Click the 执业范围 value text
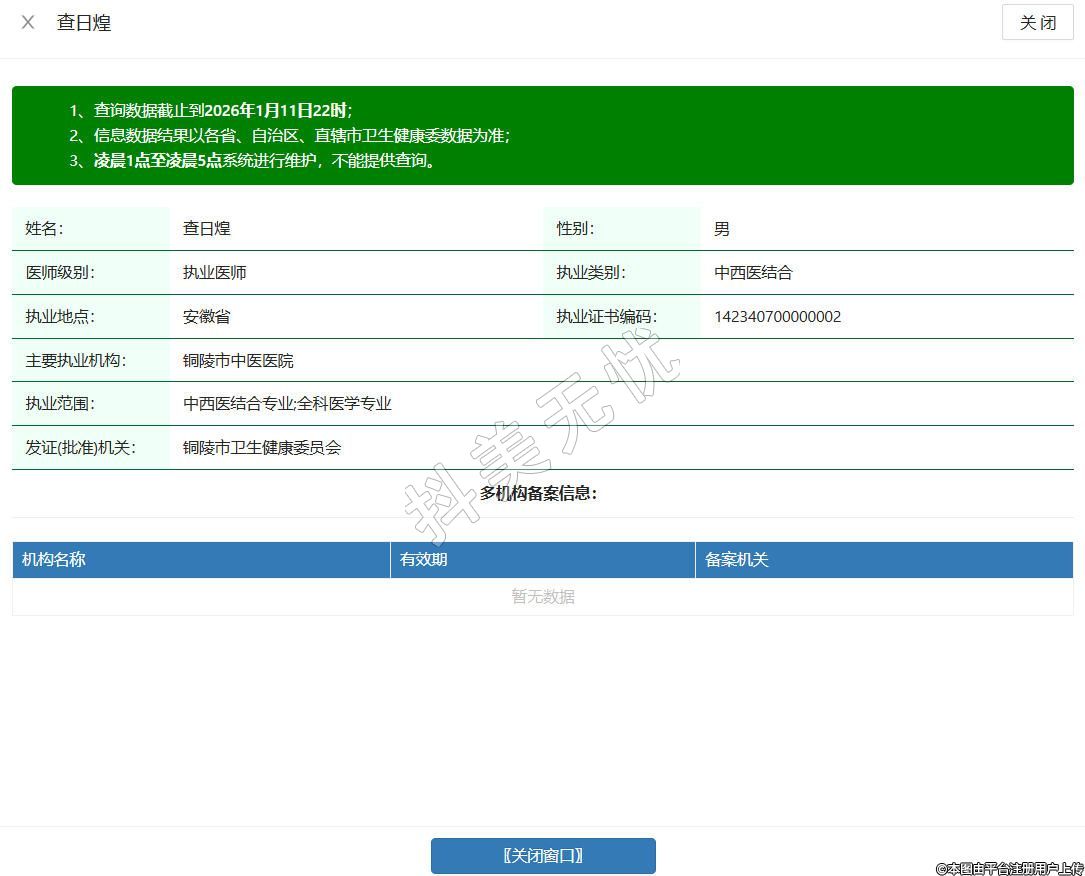 pos(287,404)
